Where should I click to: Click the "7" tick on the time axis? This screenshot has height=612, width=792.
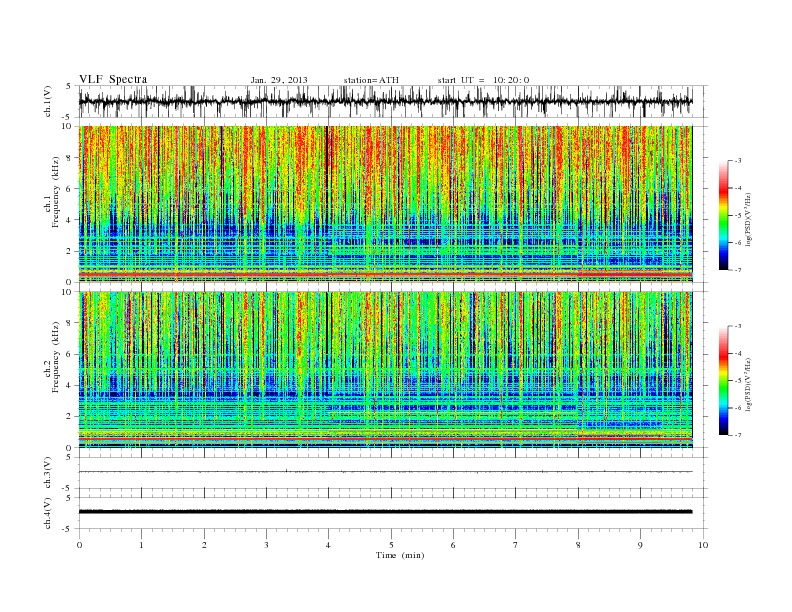click(x=516, y=545)
